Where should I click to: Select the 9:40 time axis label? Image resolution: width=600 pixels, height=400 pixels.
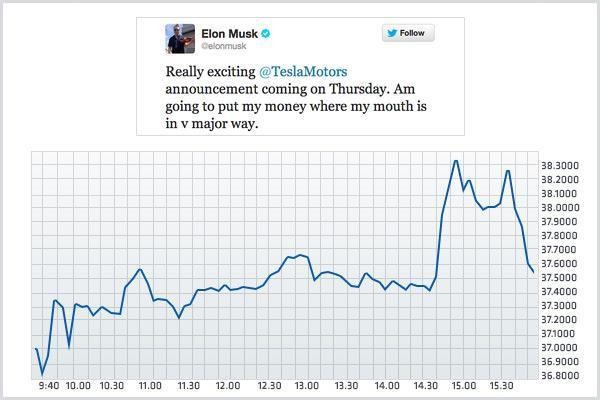pos(48,384)
